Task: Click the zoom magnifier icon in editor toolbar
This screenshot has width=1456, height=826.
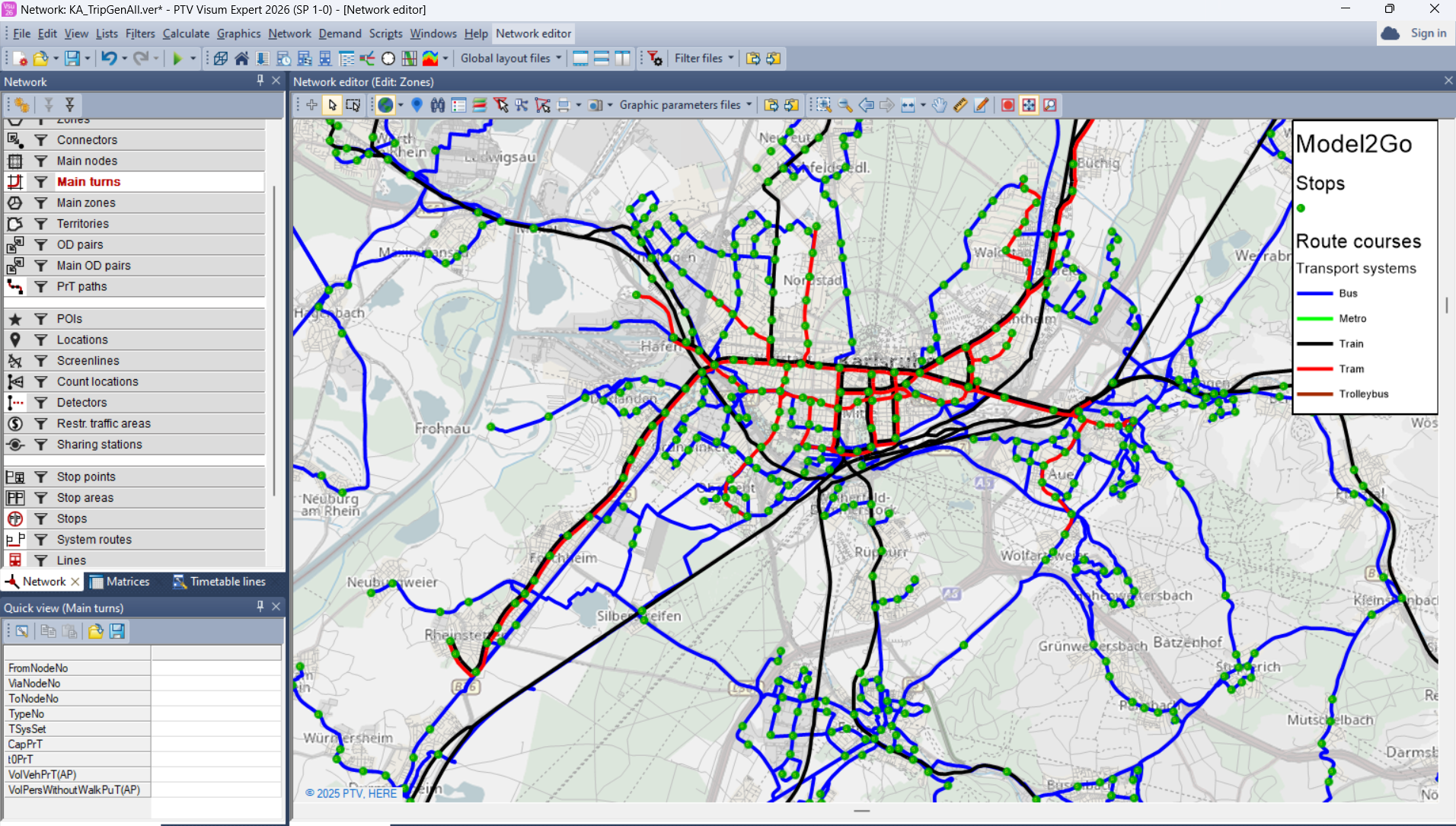Action: 845,105
